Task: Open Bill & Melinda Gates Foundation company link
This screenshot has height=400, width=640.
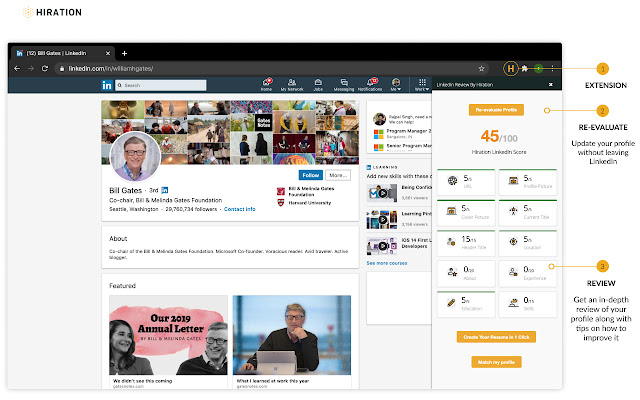Action: click(306, 191)
